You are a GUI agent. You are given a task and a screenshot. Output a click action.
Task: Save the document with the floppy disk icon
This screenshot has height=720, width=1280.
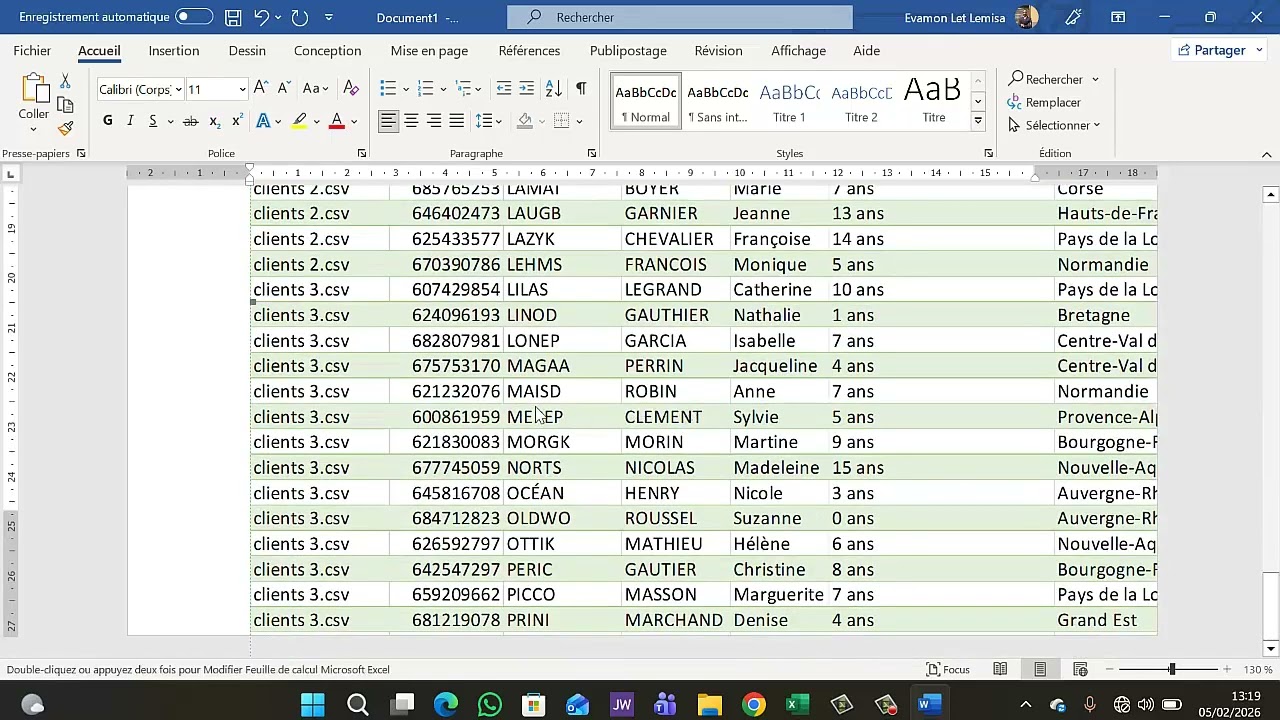233,18
